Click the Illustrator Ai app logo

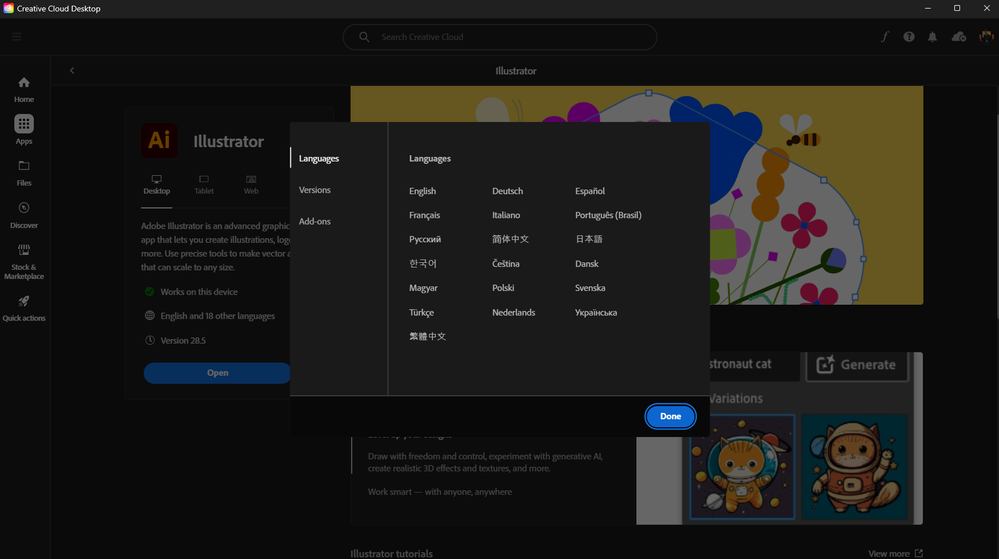[159, 140]
